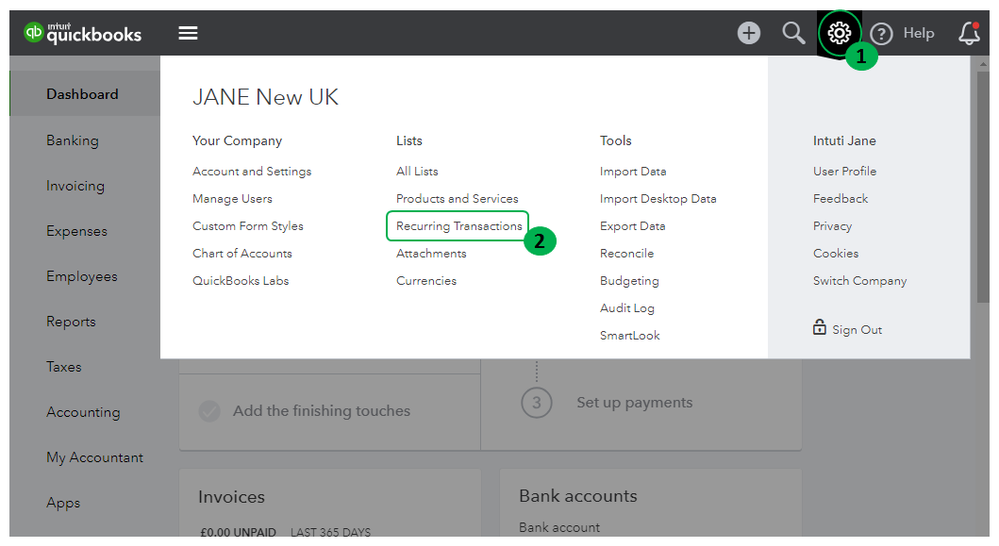Click Switch Company option
Viewport: 999px width, 546px height.
pyautogui.click(x=860, y=280)
